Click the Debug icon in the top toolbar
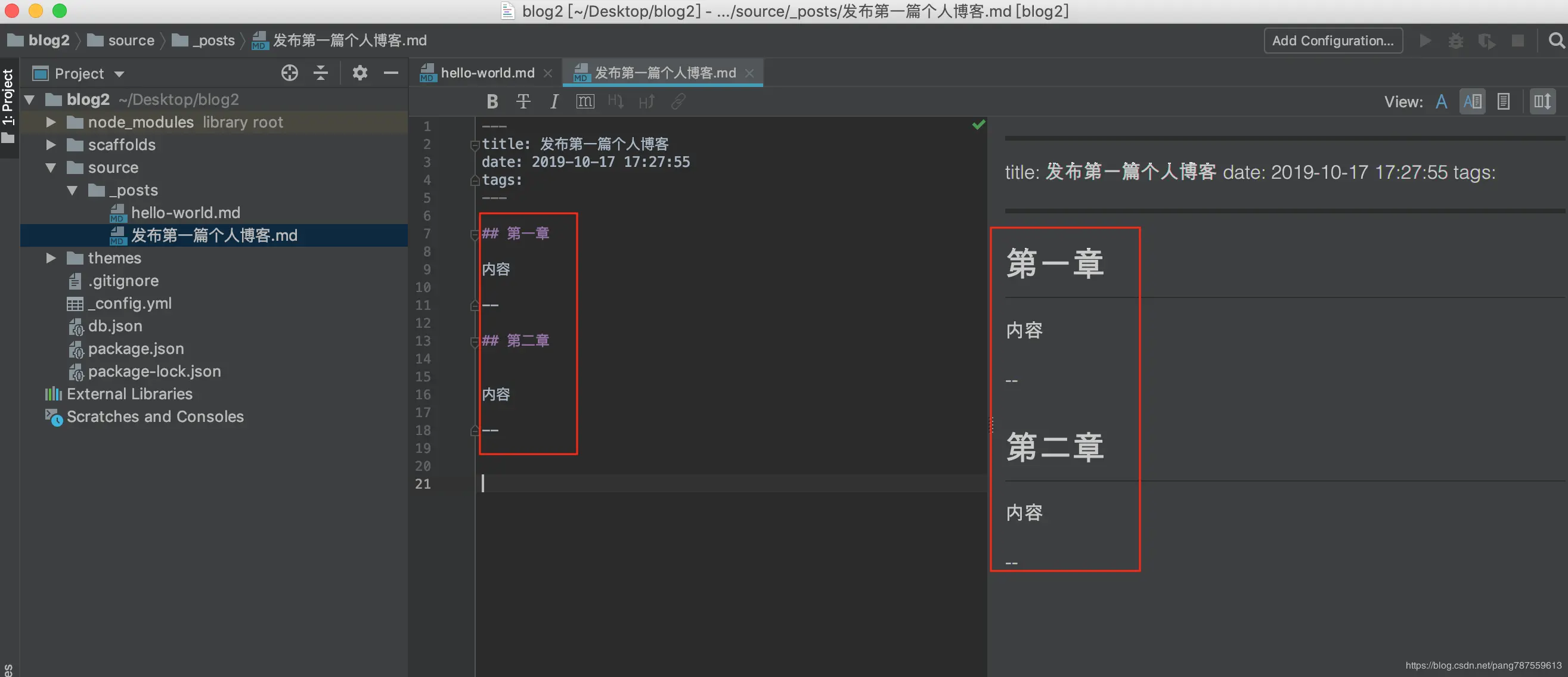The image size is (1568, 677). 1455,40
